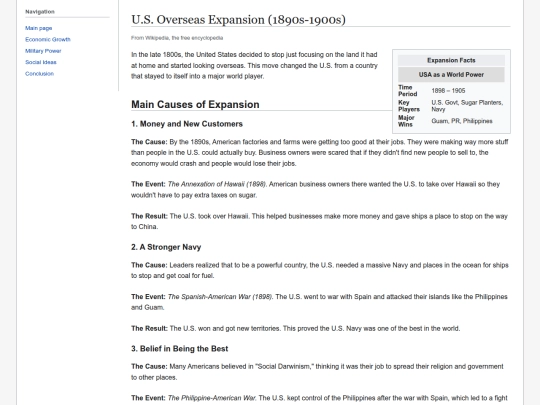This screenshot has width=540, height=405.
Task: Click 'The Result: The U.S. took over Hawaii' paragraph
Action: (319, 221)
